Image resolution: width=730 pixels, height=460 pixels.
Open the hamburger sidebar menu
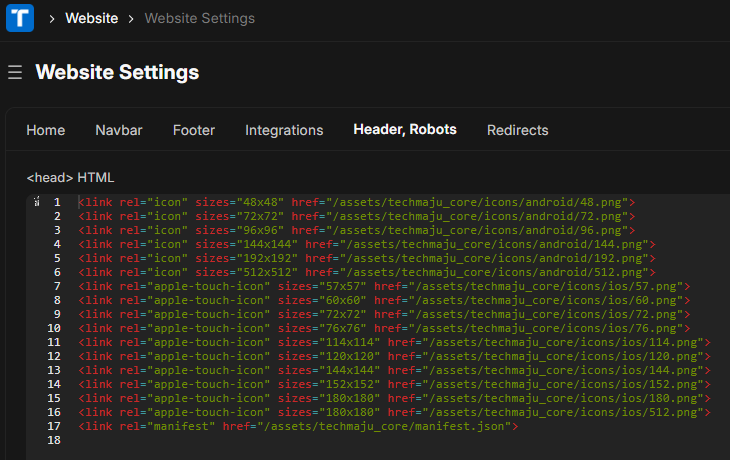(15, 72)
